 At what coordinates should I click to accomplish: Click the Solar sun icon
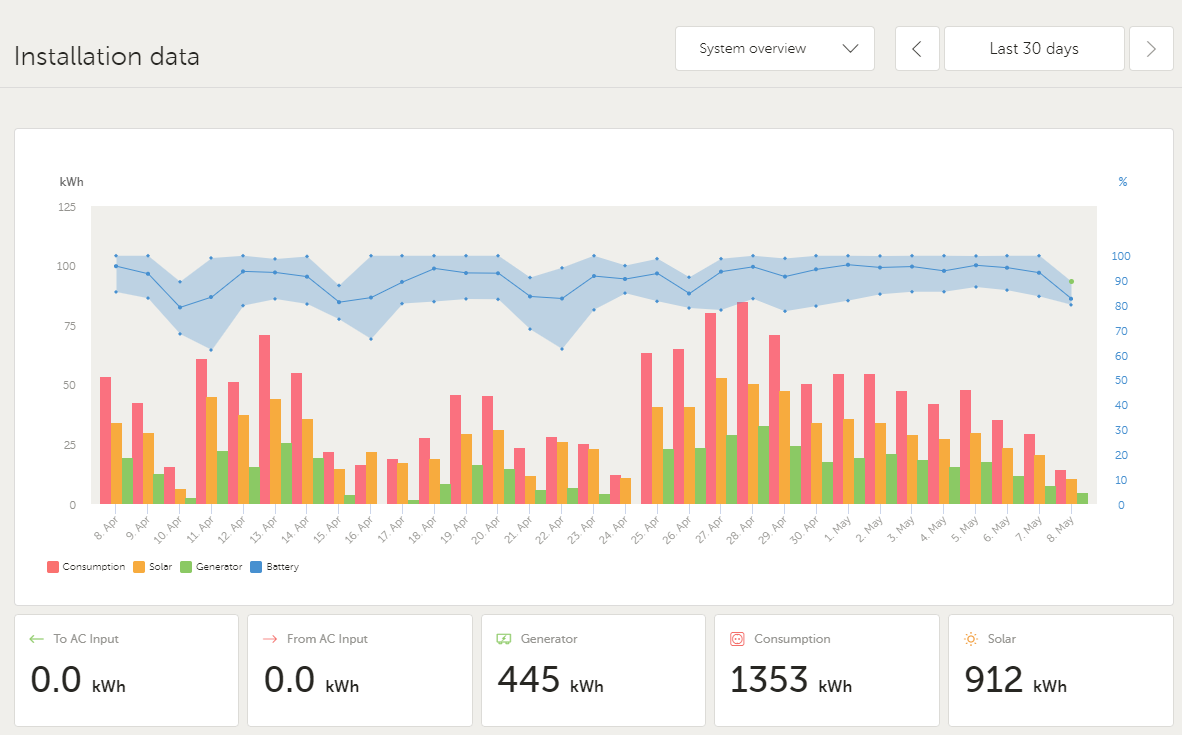coord(971,639)
